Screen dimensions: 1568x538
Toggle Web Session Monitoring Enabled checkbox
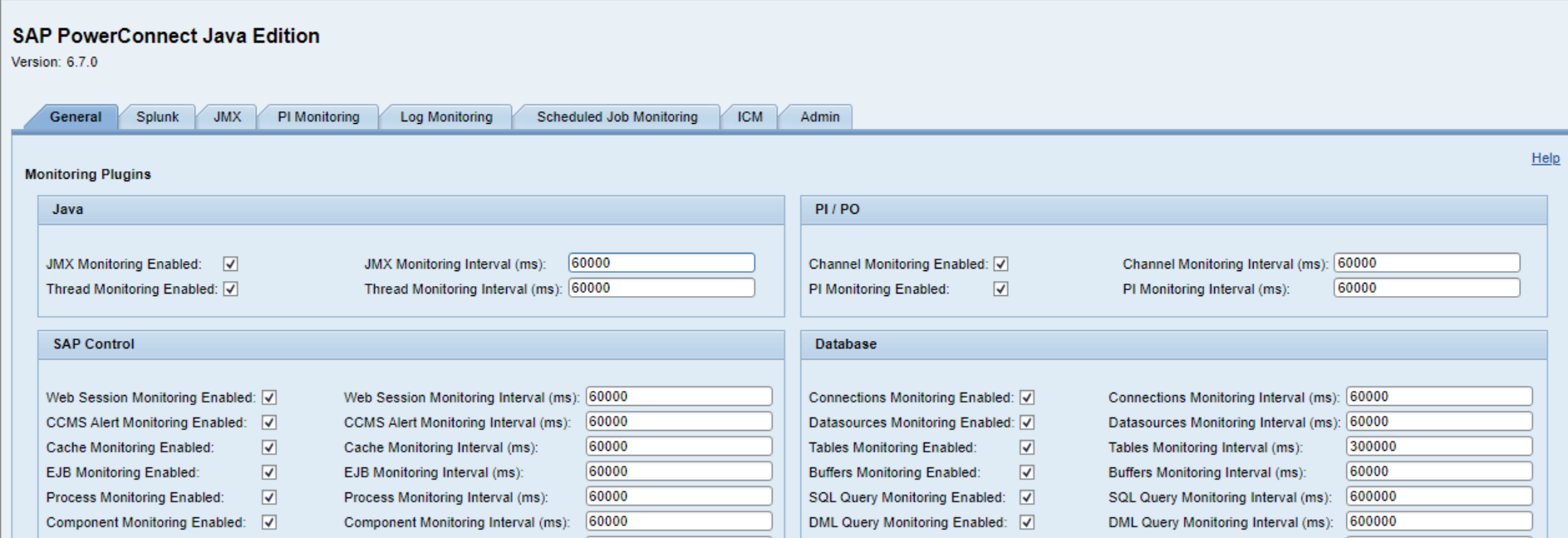click(x=269, y=398)
